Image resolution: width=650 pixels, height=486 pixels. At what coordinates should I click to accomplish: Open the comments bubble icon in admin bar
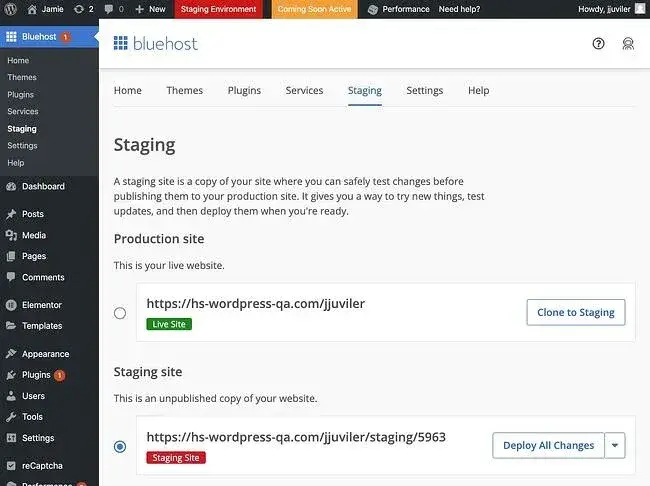[x=109, y=9]
